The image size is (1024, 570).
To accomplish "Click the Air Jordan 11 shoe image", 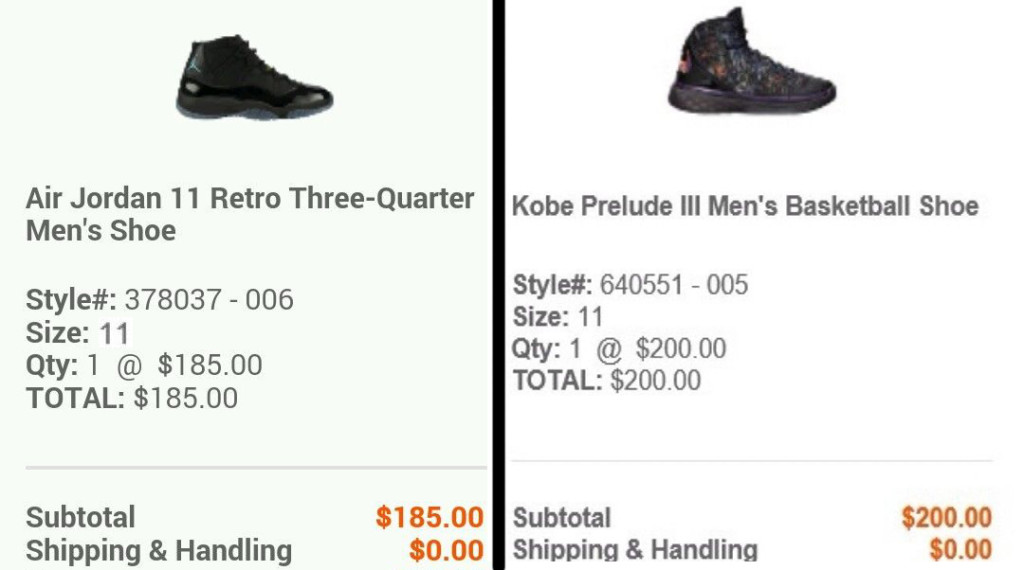I will [255, 78].
